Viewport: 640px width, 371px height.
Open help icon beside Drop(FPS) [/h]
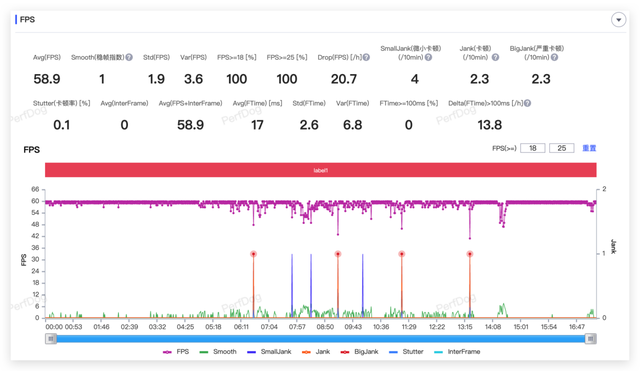click(x=367, y=58)
